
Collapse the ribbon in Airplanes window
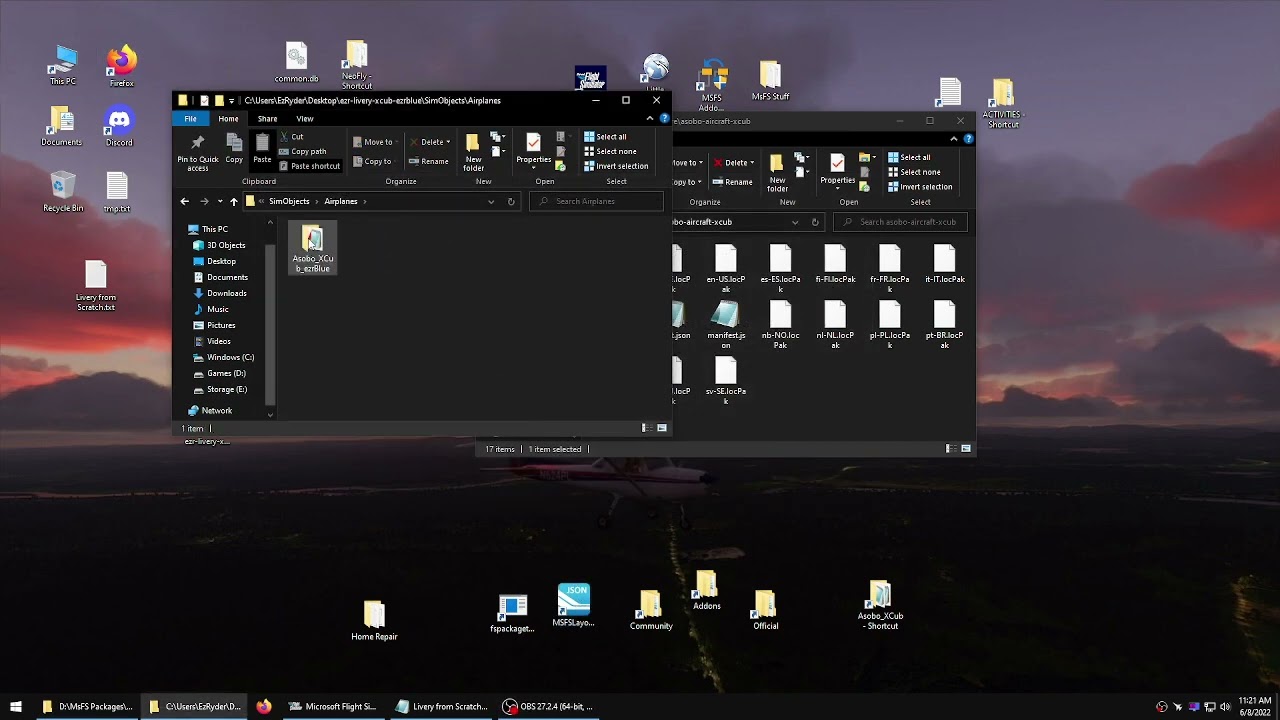point(650,119)
